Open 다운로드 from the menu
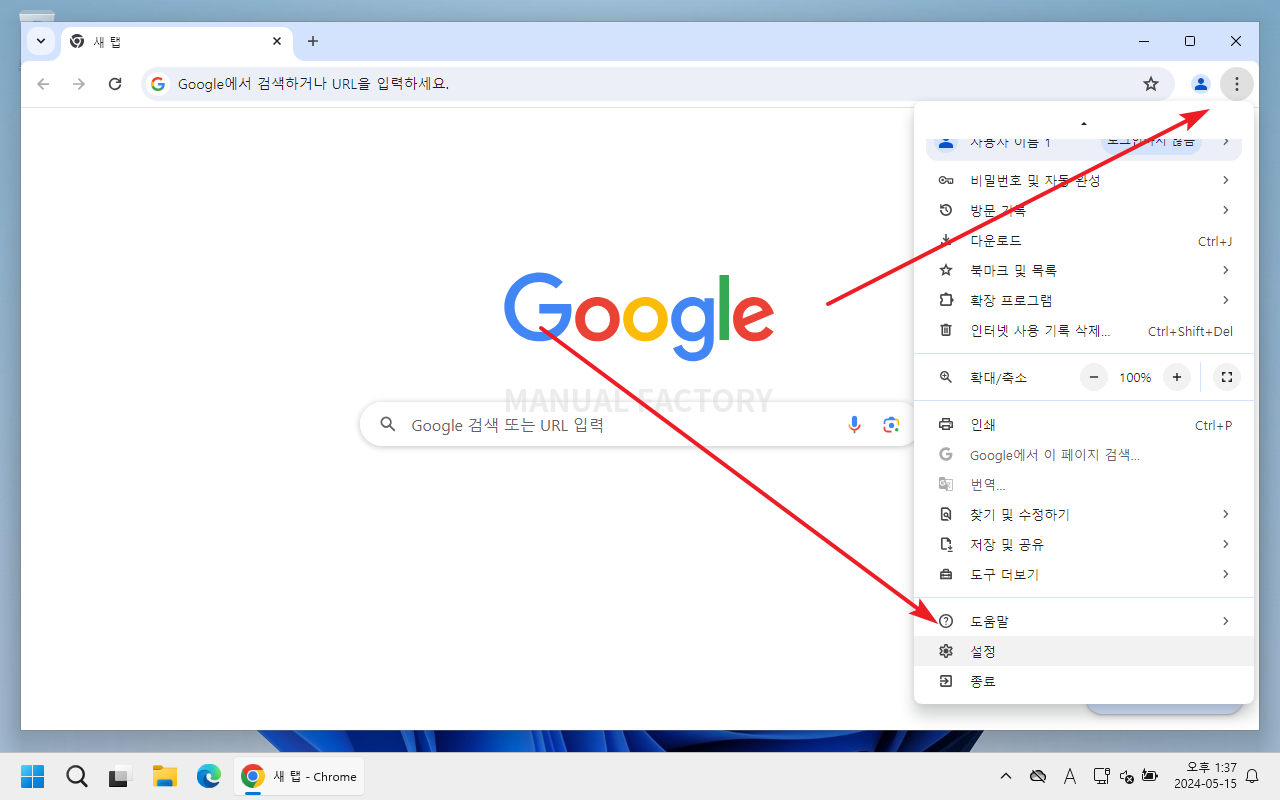This screenshot has width=1280, height=800. [1083, 241]
